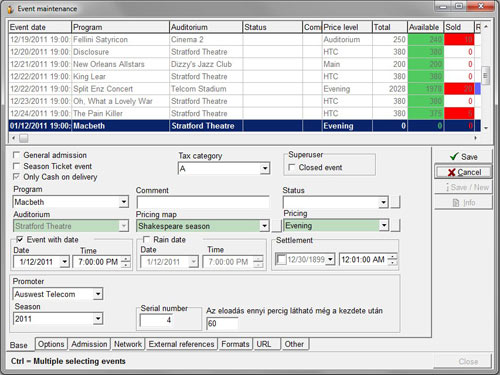500x375 pixels.
Task: Go to the Network tab
Action: [128, 344]
